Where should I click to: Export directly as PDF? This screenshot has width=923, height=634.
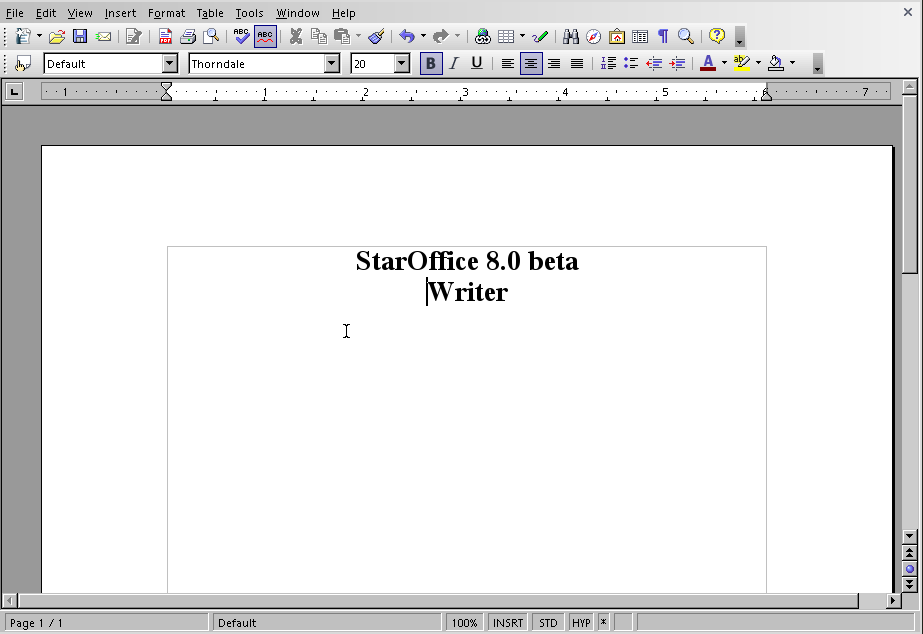165,36
